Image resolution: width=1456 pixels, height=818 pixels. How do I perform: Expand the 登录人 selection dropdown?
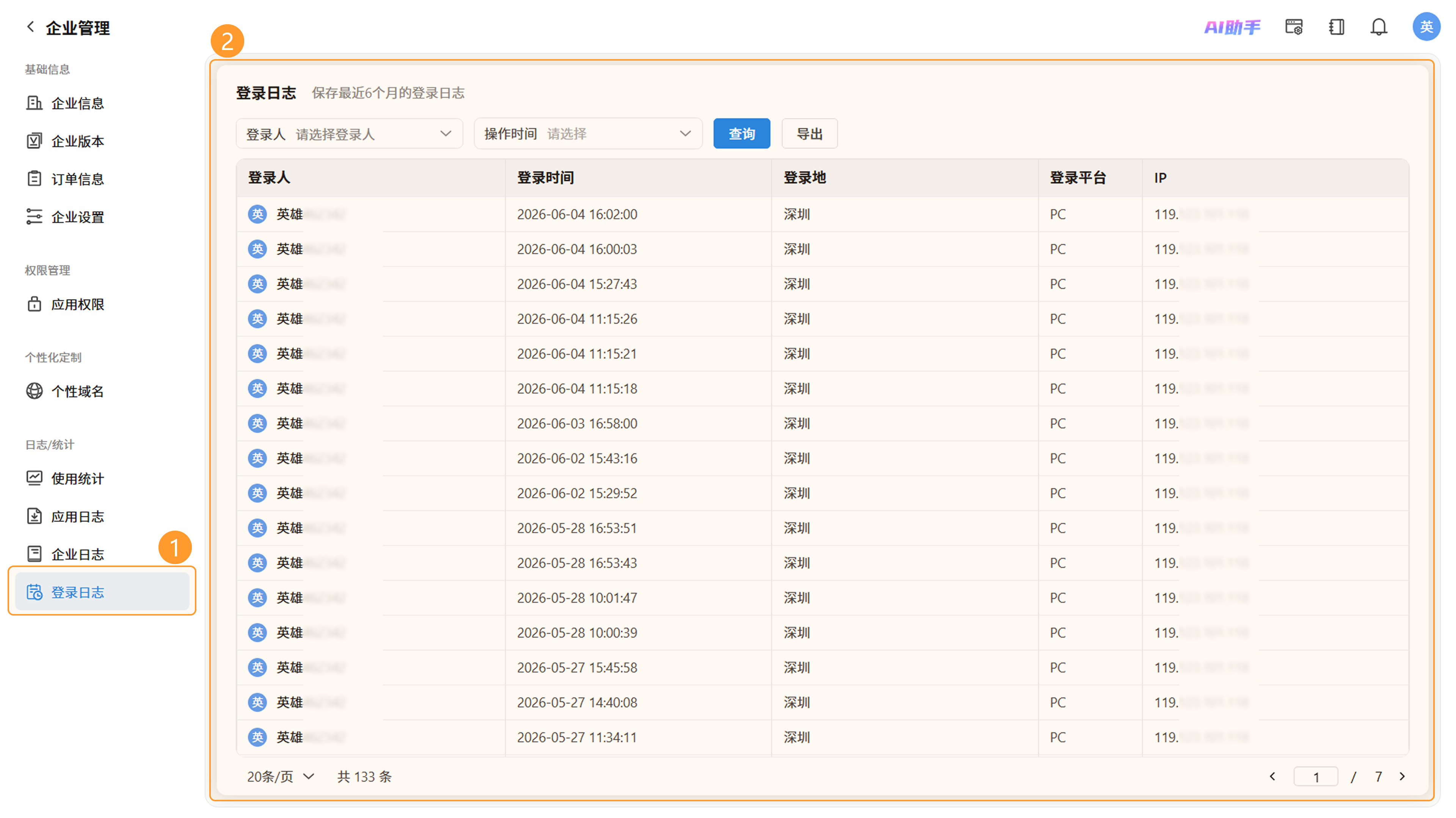pos(349,134)
